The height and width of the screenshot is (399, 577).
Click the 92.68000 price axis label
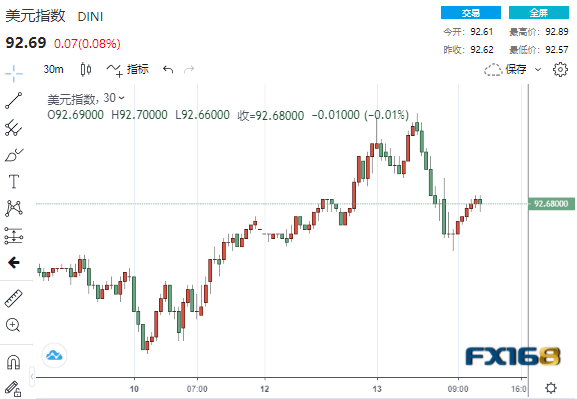551,204
